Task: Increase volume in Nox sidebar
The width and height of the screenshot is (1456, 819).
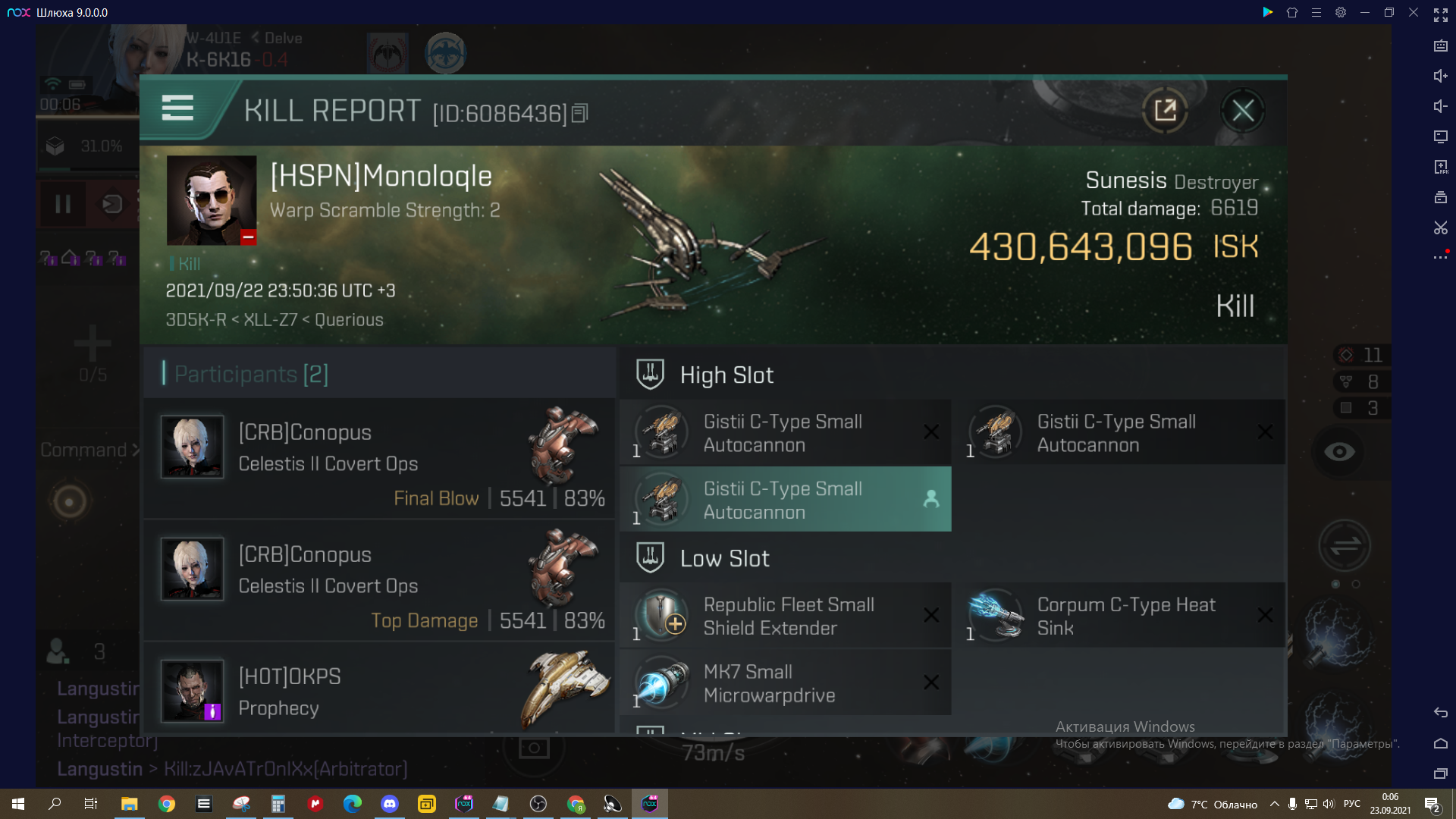Action: [x=1440, y=76]
